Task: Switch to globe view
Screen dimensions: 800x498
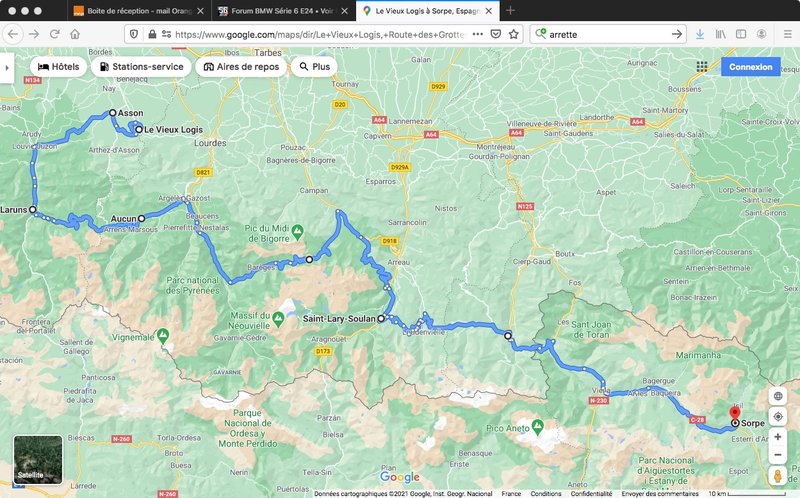Action: click(x=778, y=396)
